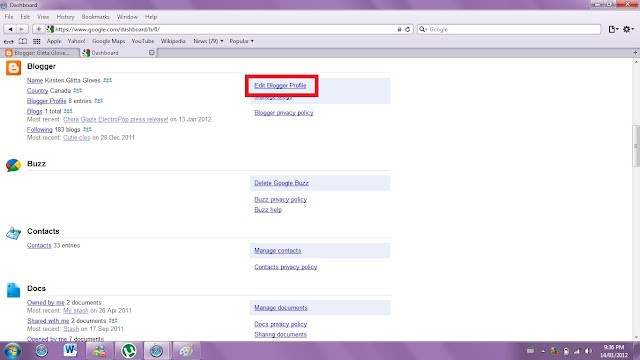Click the Contacts section icon
The width and height of the screenshot is (640, 360).
point(13,233)
